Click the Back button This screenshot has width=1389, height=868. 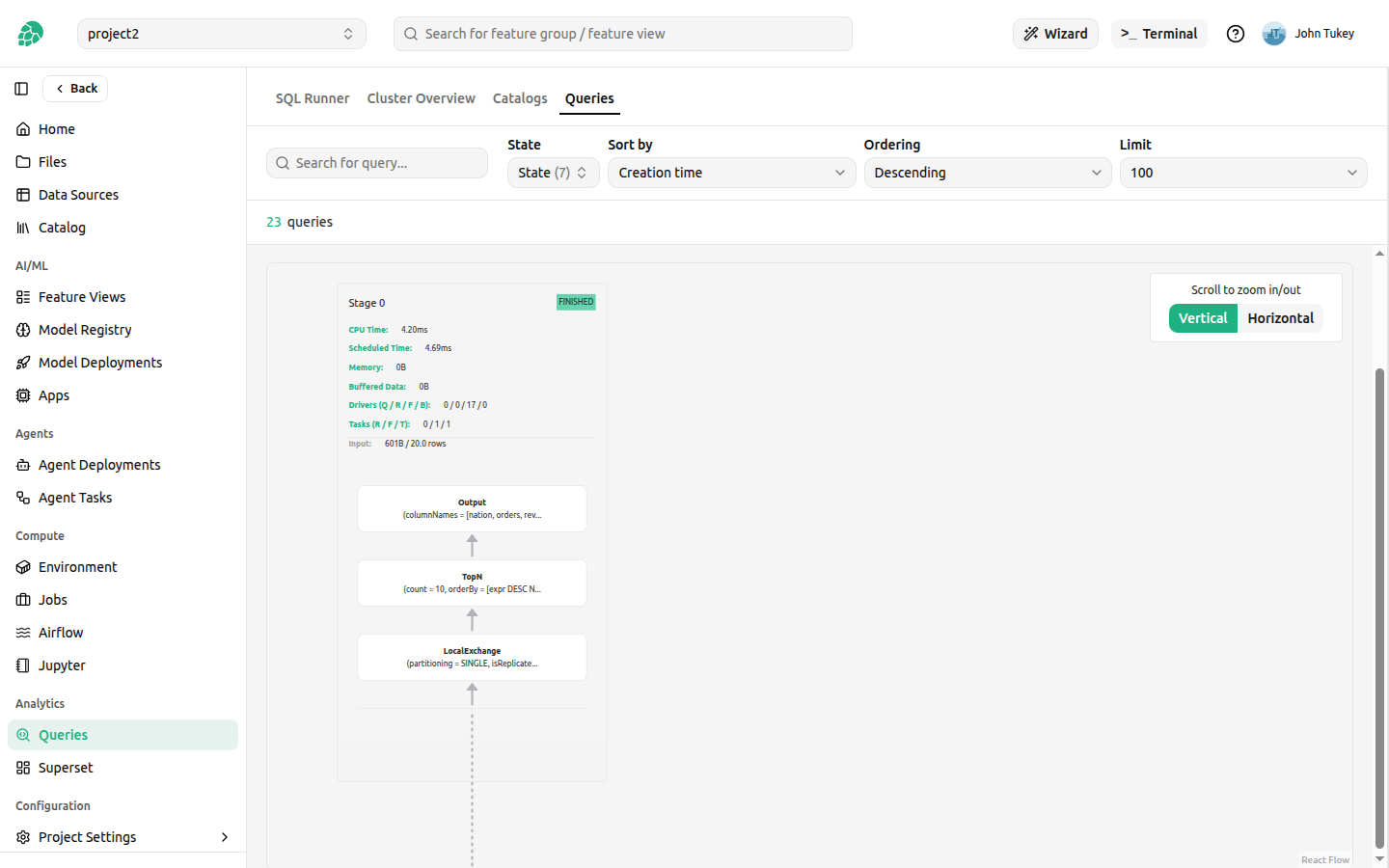75,89
